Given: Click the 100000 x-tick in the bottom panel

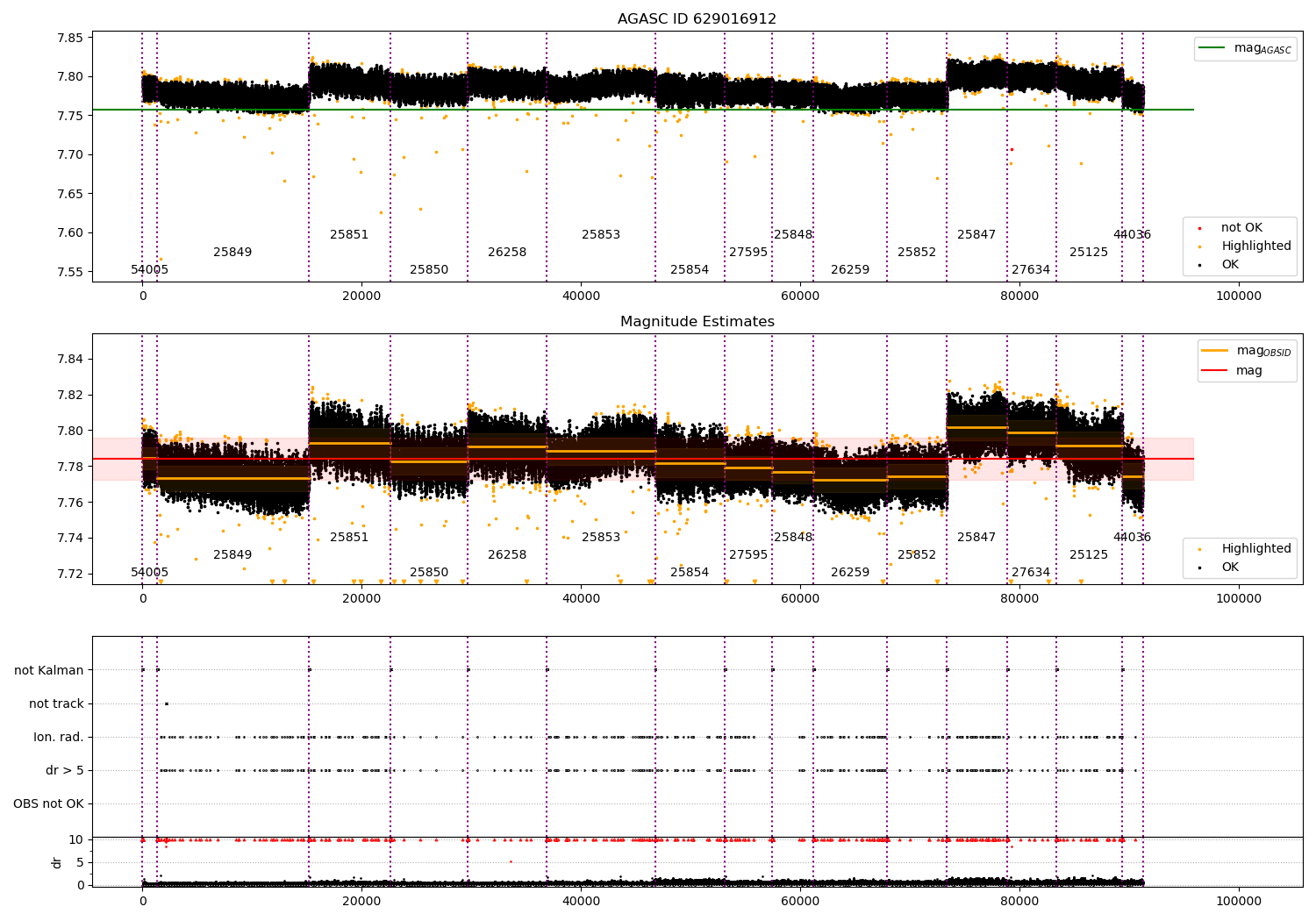Looking at the screenshot, I should tap(1238, 902).
